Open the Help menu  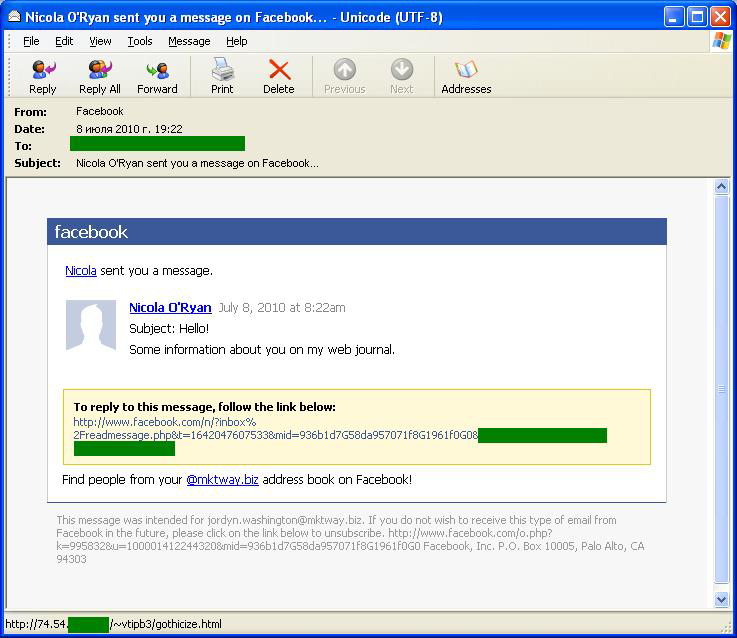[x=236, y=41]
